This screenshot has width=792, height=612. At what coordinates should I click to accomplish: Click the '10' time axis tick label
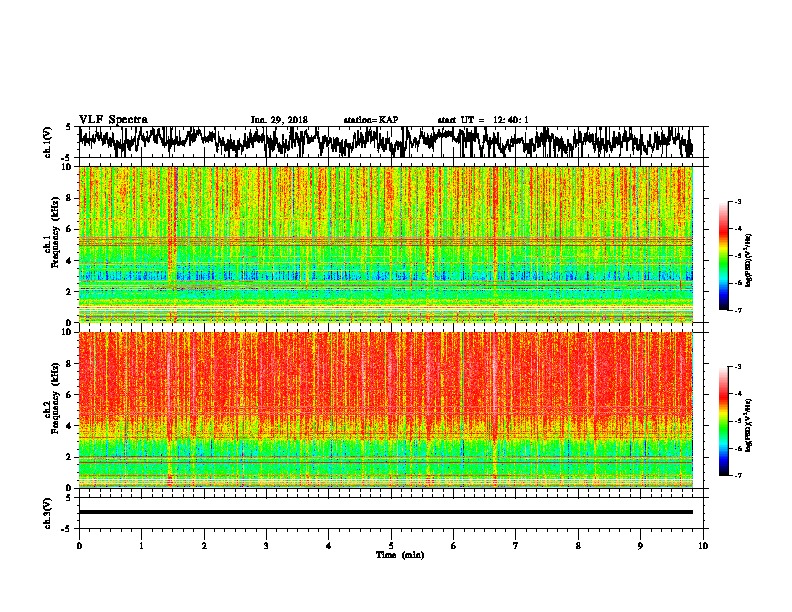(x=703, y=546)
